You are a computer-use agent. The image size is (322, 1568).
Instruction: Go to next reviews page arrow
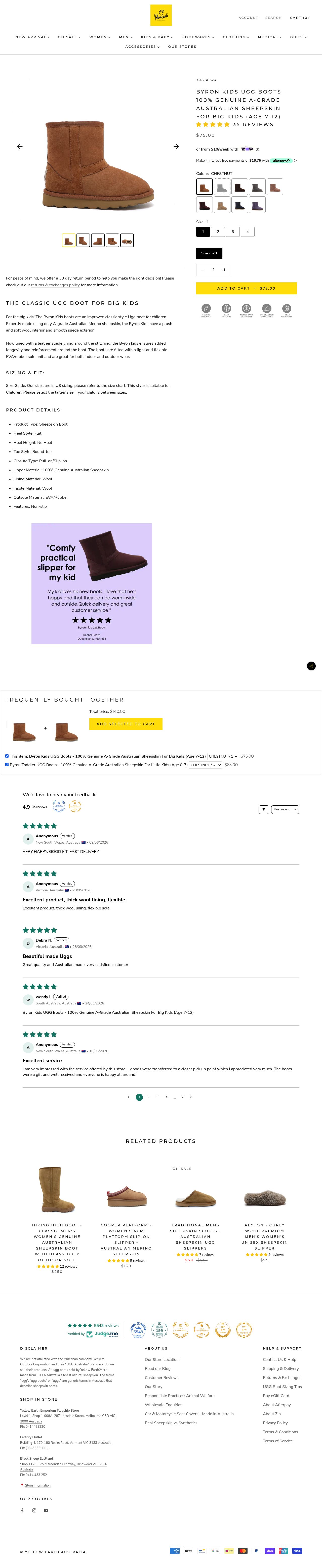tap(190, 1097)
